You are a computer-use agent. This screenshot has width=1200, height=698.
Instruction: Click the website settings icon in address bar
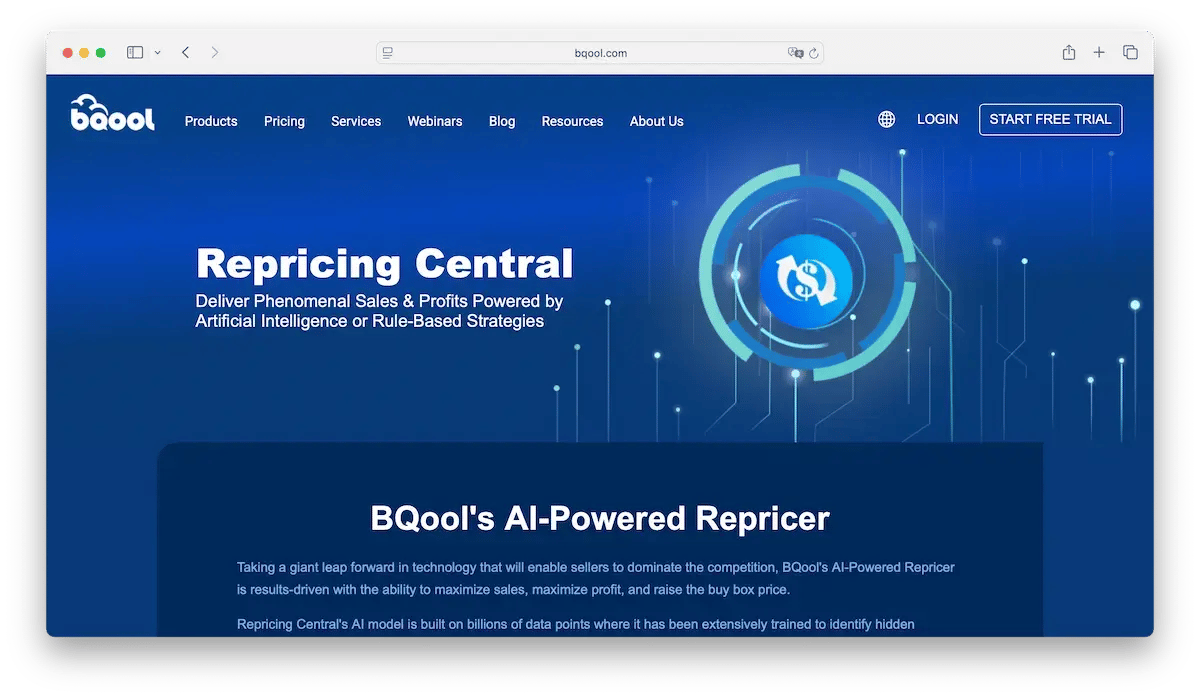388,52
